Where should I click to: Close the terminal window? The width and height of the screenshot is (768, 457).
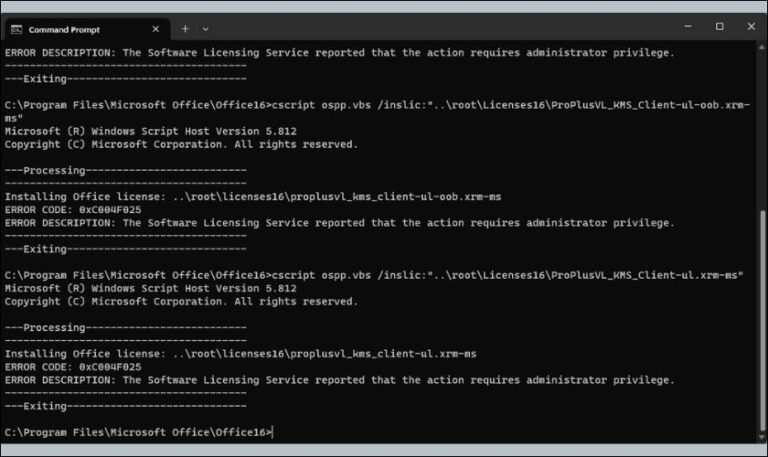pyautogui.click(x=751, y=26)
